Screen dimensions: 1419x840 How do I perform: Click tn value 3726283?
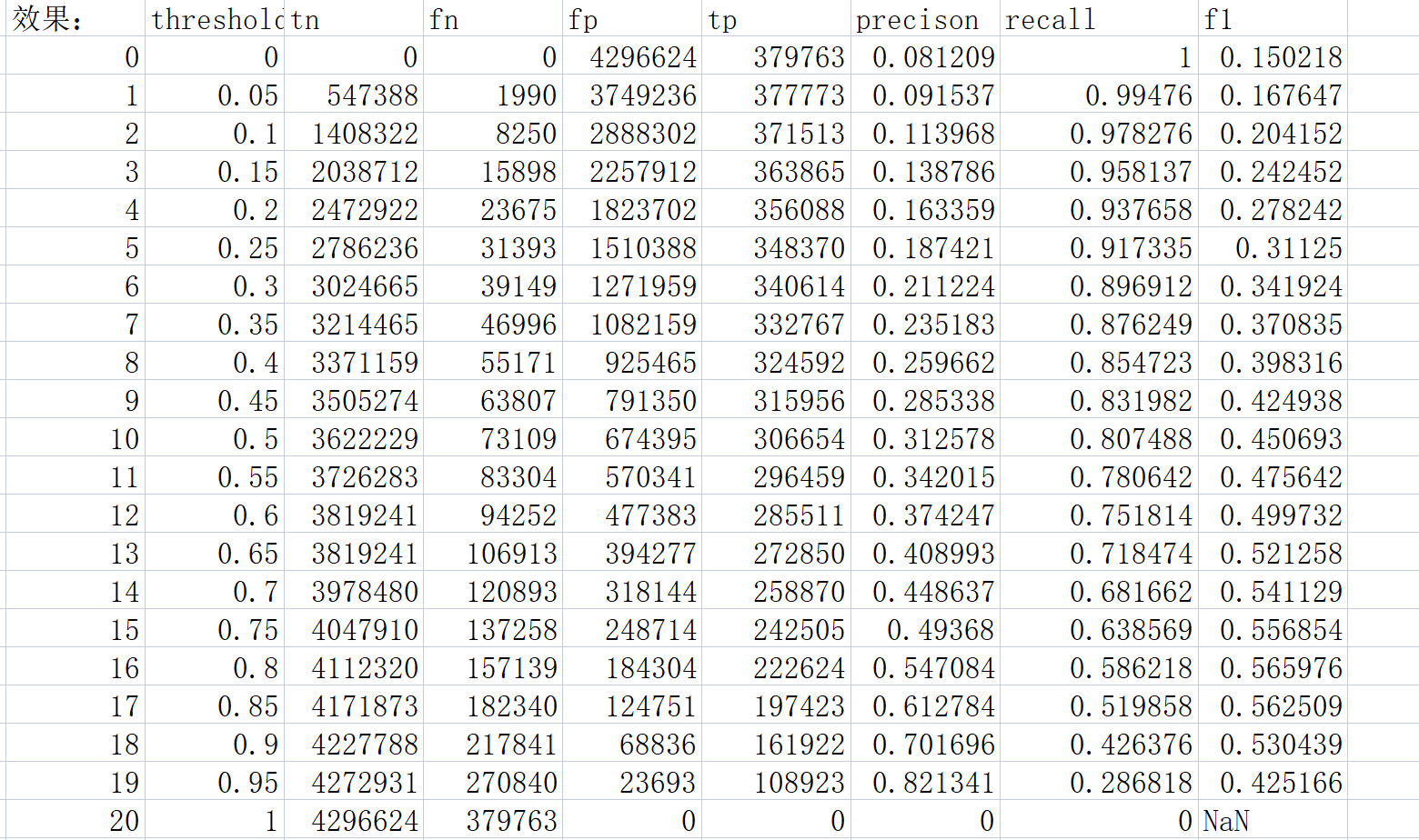pos(354,476)
